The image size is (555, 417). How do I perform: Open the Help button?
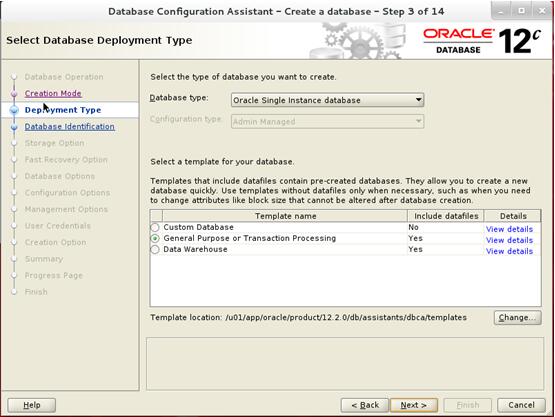tap(32, 405)
